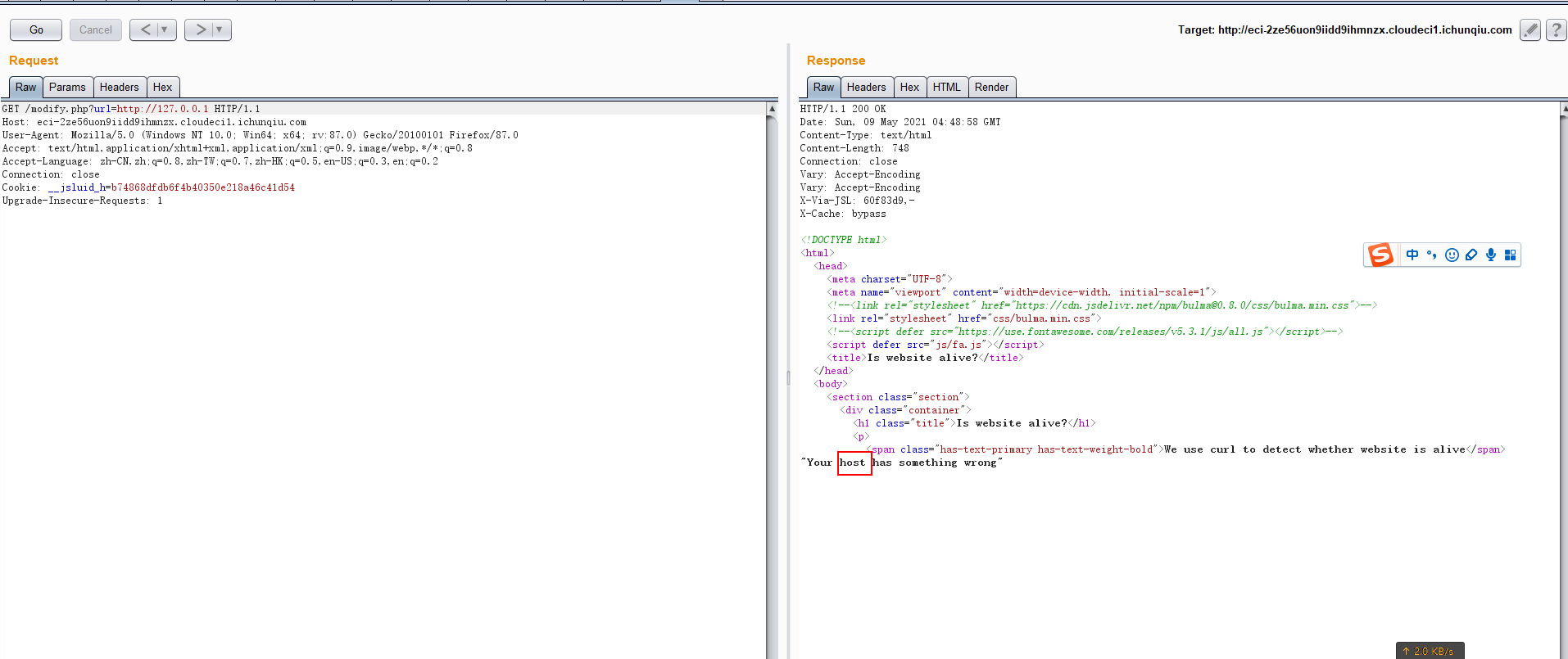Open the Response Render tab
1568x659 pixels.
click(992, 88)
